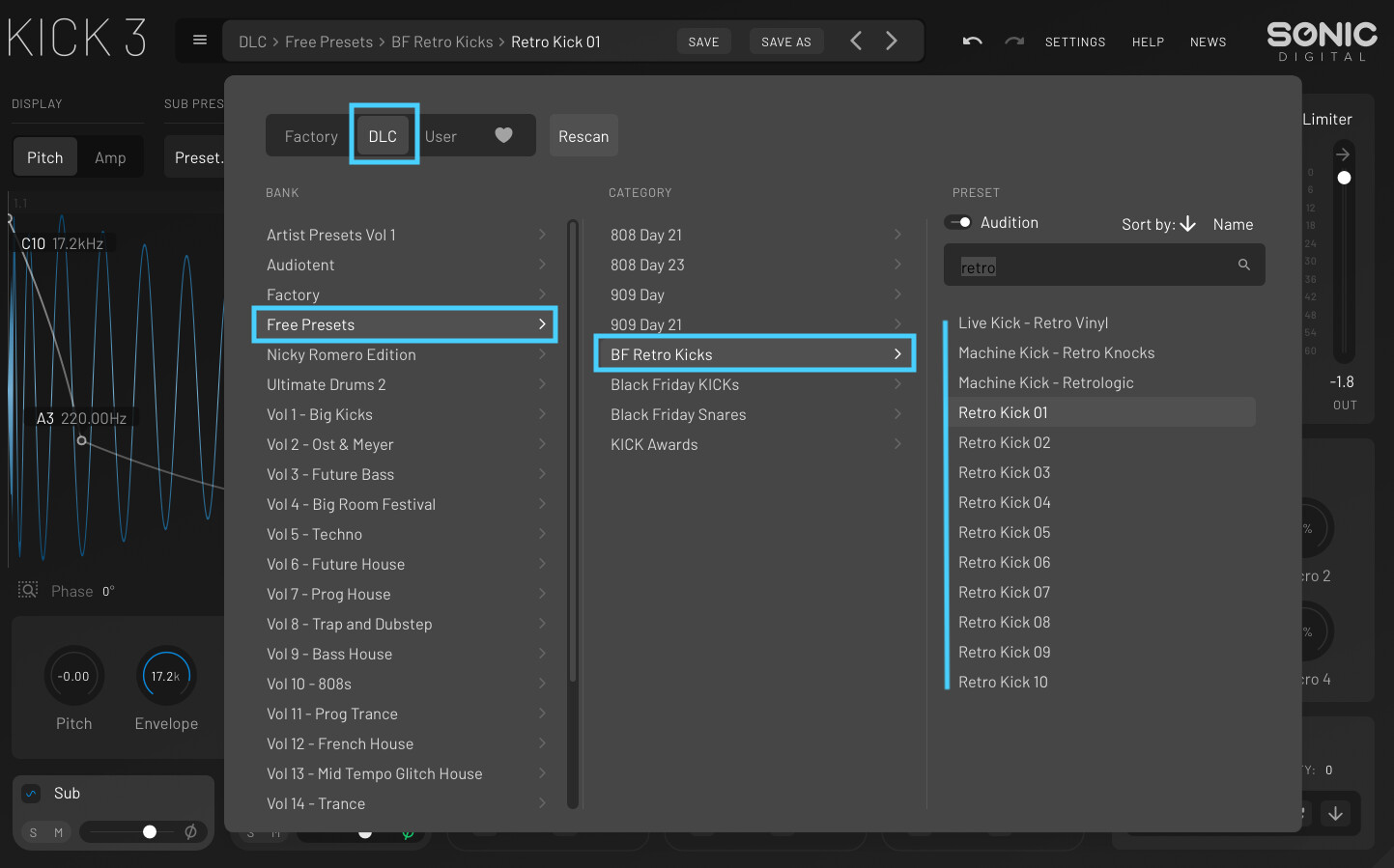The height and width of the screenshot is (868, 1394).
Task: Open the HELP menu
Action: 1148,42
